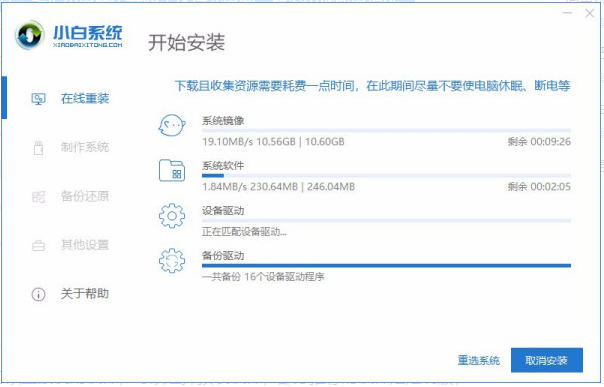Click the 系统软件 folder icon
This screenshot has height=387, width=604.
(172, 171)
